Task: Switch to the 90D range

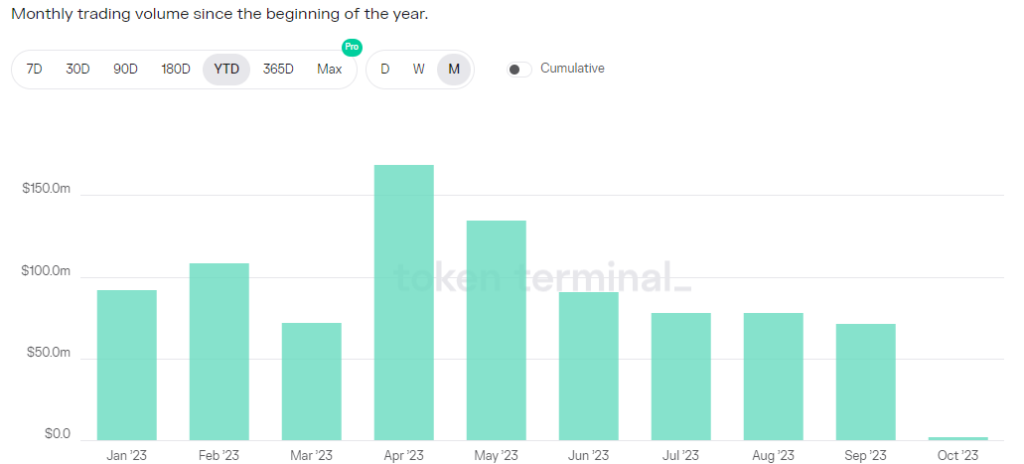Action: [126, 69]
